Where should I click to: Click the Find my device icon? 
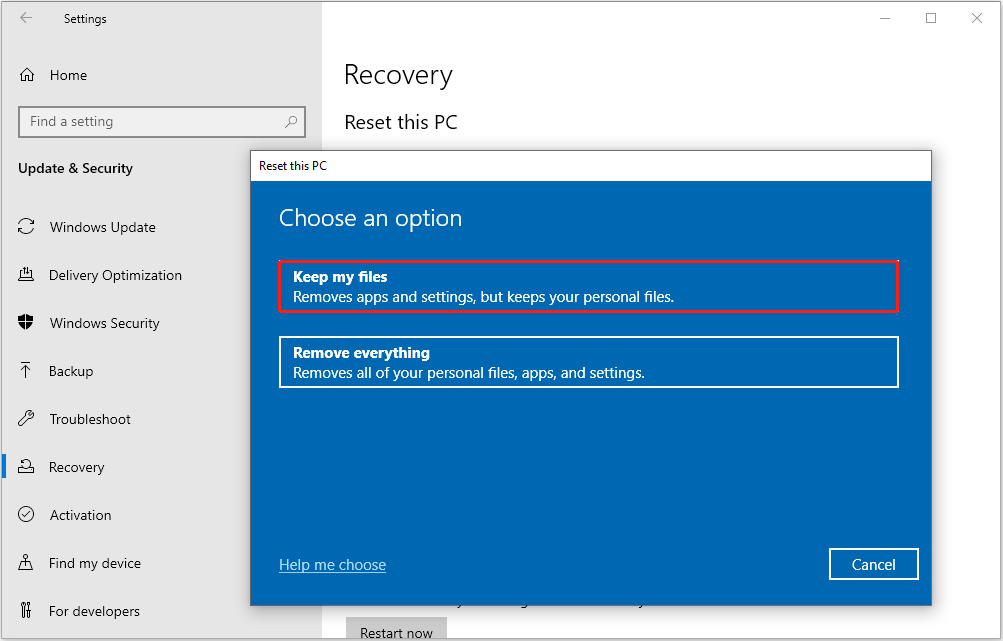coord(26,562)
